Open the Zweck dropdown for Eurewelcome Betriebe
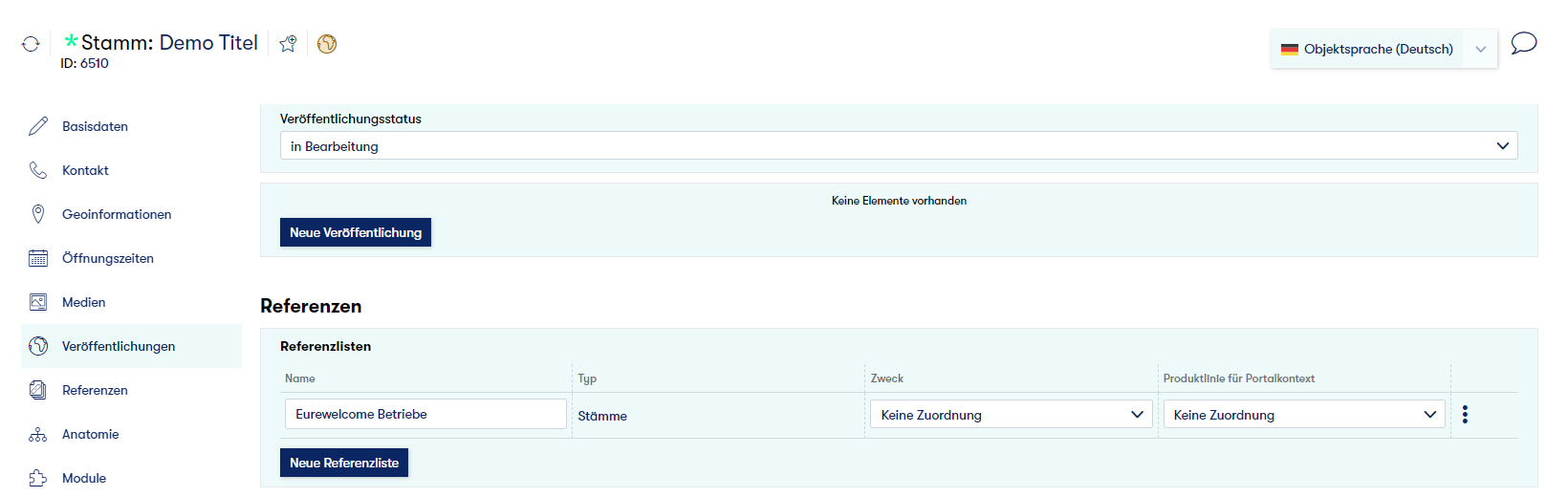Viewport: 1568px width, 497px height. point(1012,415)
